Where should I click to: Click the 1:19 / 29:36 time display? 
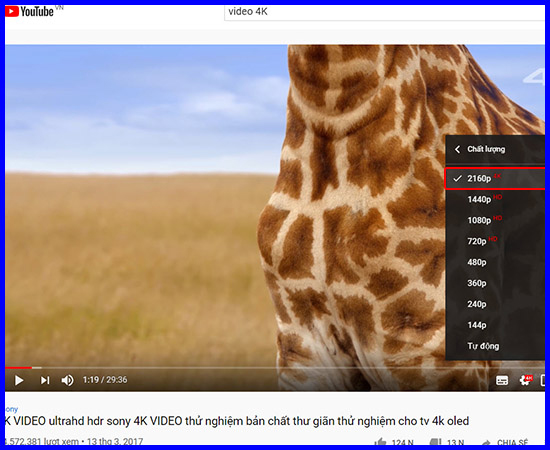(105, 380)
